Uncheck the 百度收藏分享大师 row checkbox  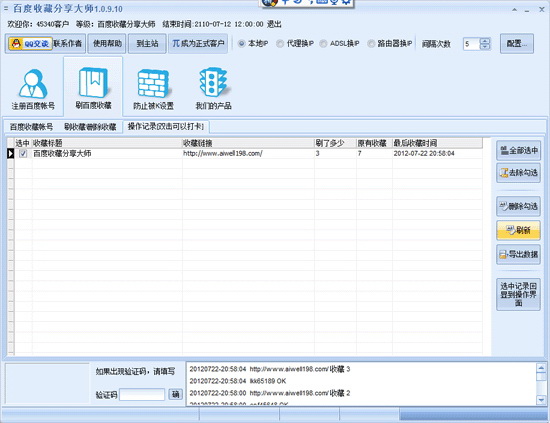[23, 153]
